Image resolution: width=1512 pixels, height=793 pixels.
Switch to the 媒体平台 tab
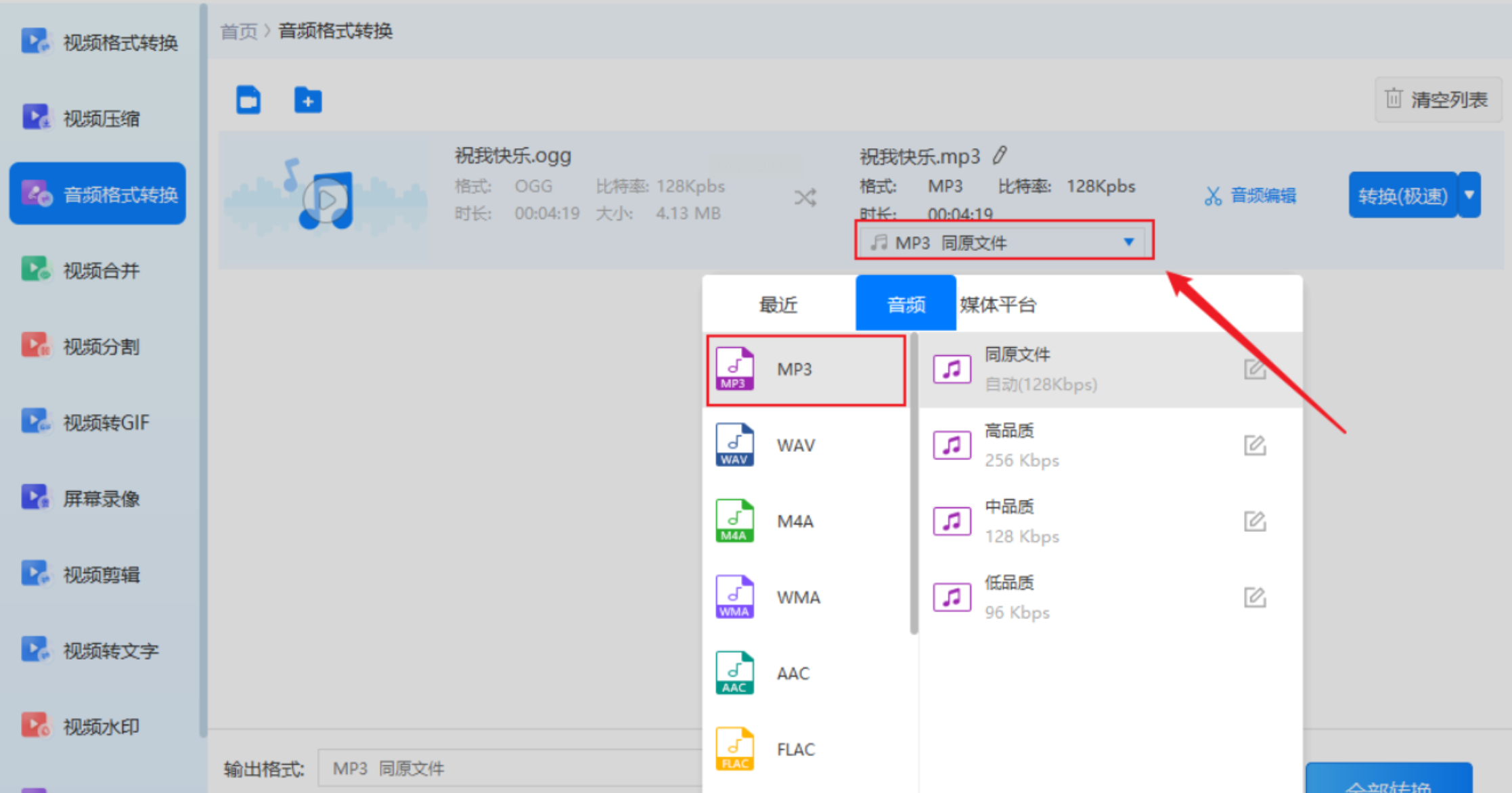[x=998, y=304]
